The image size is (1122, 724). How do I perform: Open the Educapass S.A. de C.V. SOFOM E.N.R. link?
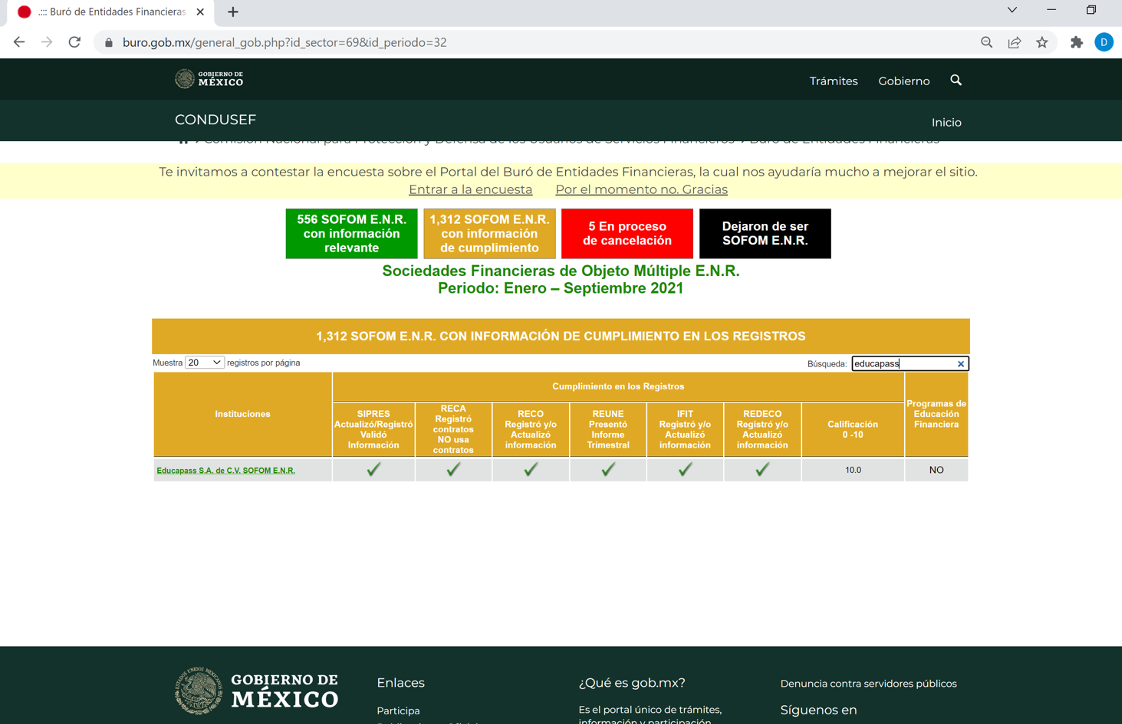[225, 471]
